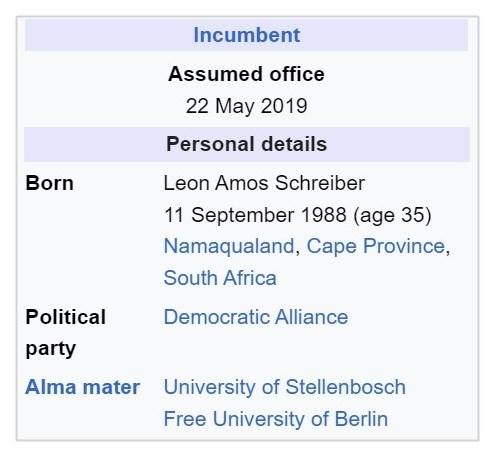
Task: Click the word Assumed in the heading
Action: [216, 74]
